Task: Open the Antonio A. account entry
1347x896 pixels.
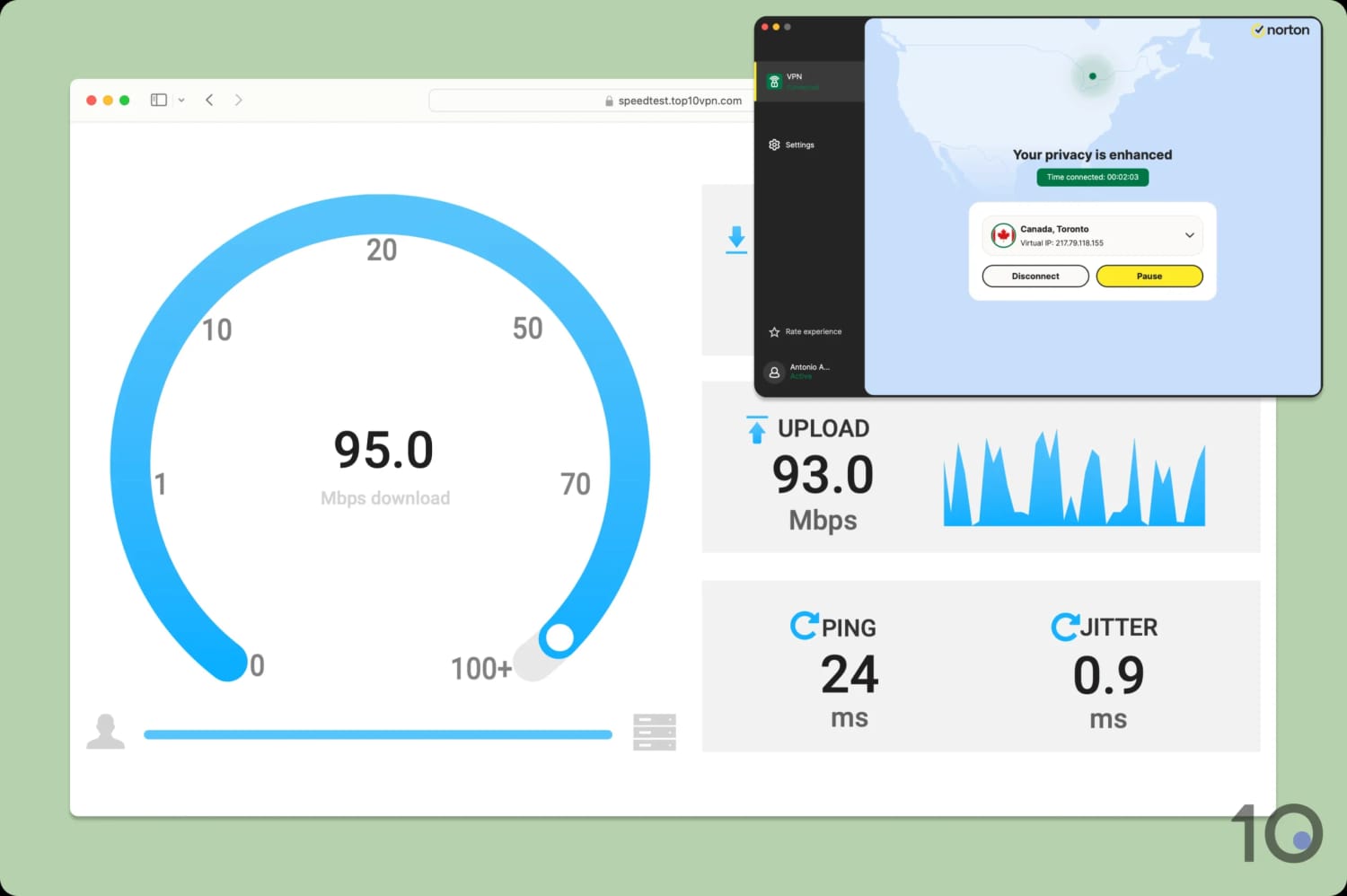Action: [x=798, y=372]
